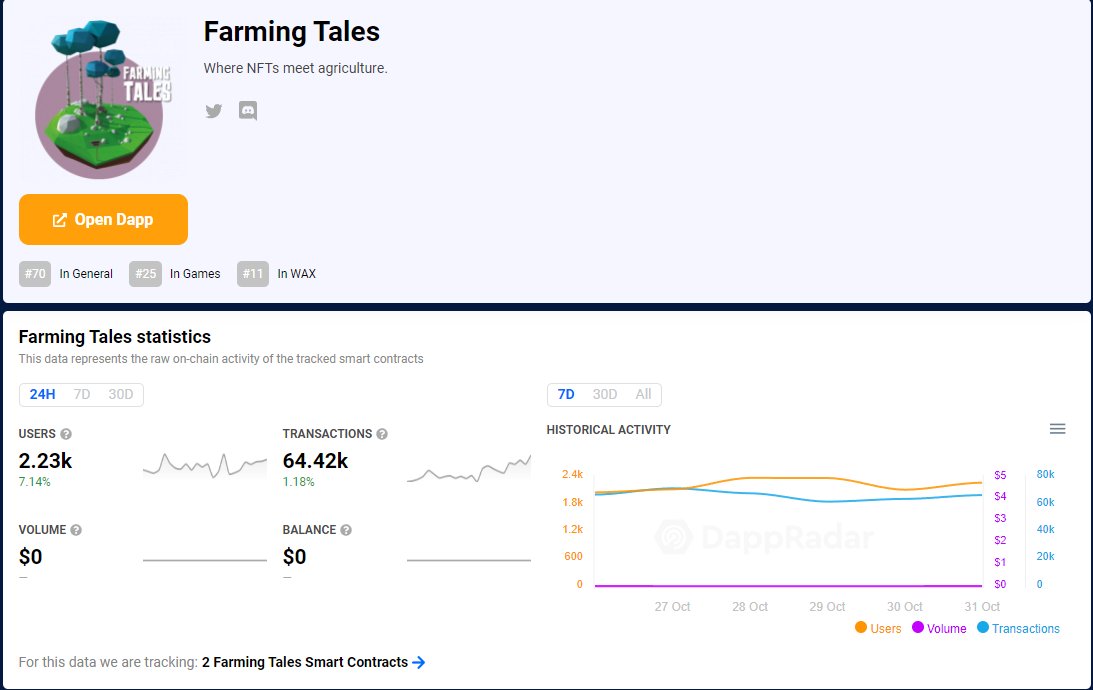This screenshot has height=690, width=1093.
Task: Click the 27 Oct axis label
Action: tap(672, 606)
